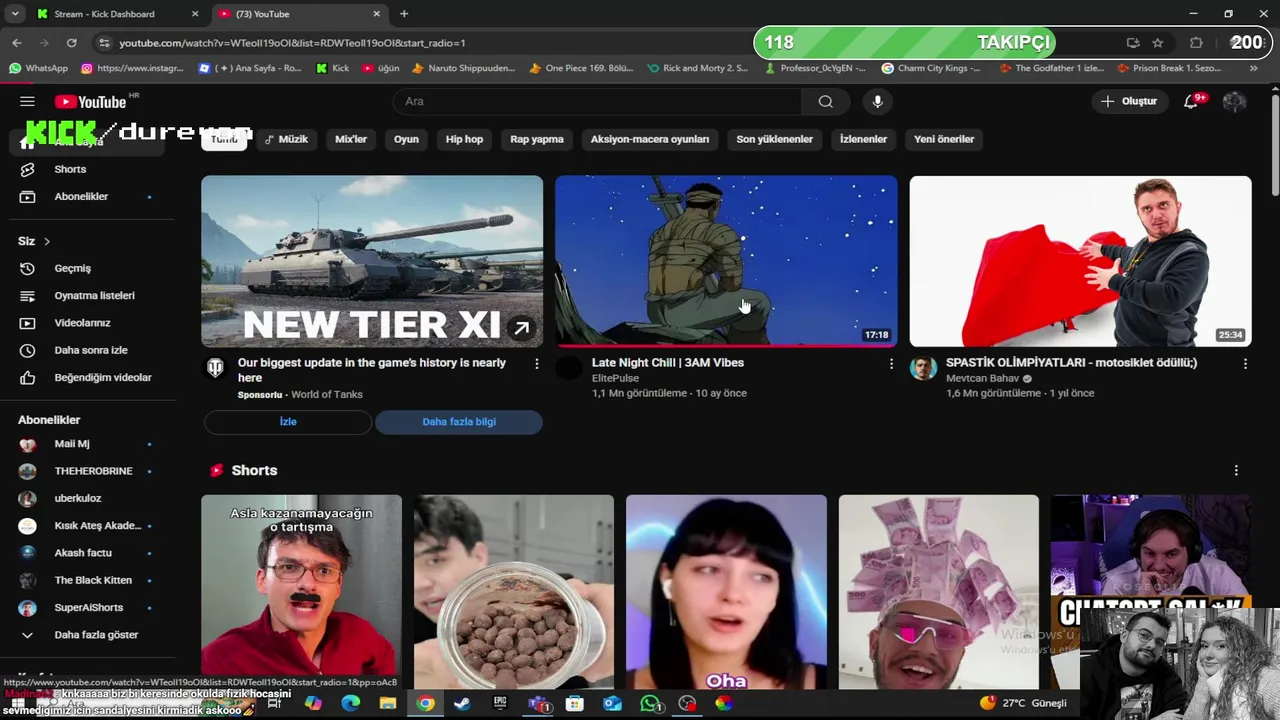Image resolution: width=1280 pixels, height=720 pixels.
Task: Select the Müzik filter chip
Action: click(286, 139)
